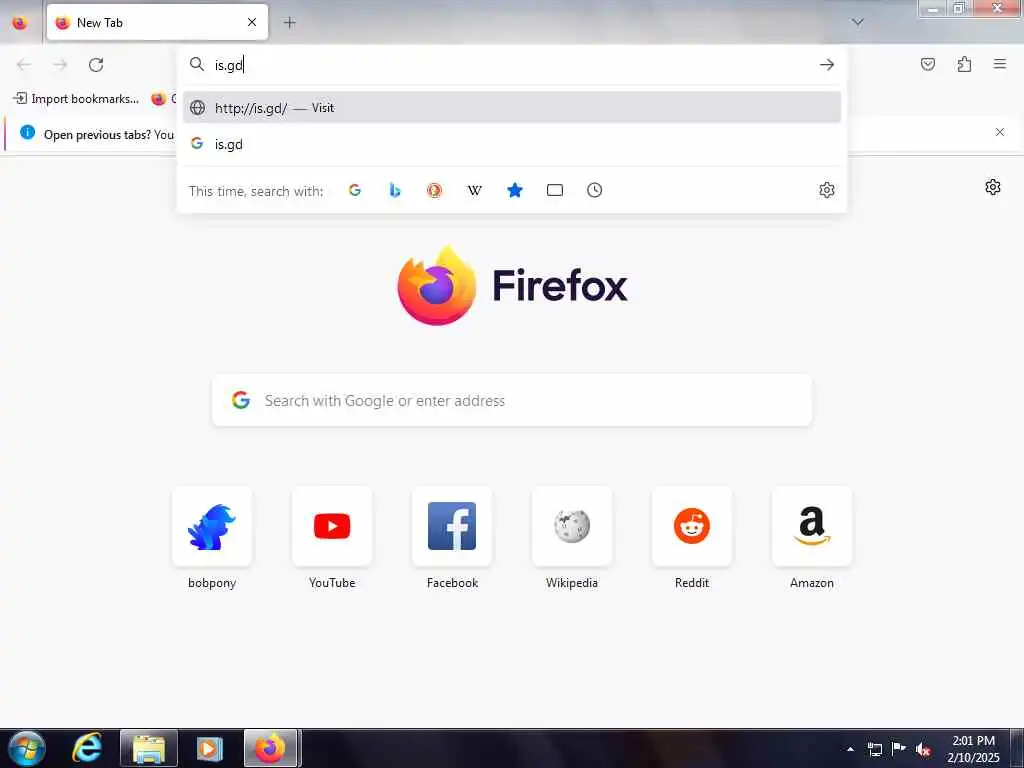Image resolution: width=1024 pixels, height=768 pixels.
Task: Open the YouTube shortcut tile
Action: [x=332, y=526]
